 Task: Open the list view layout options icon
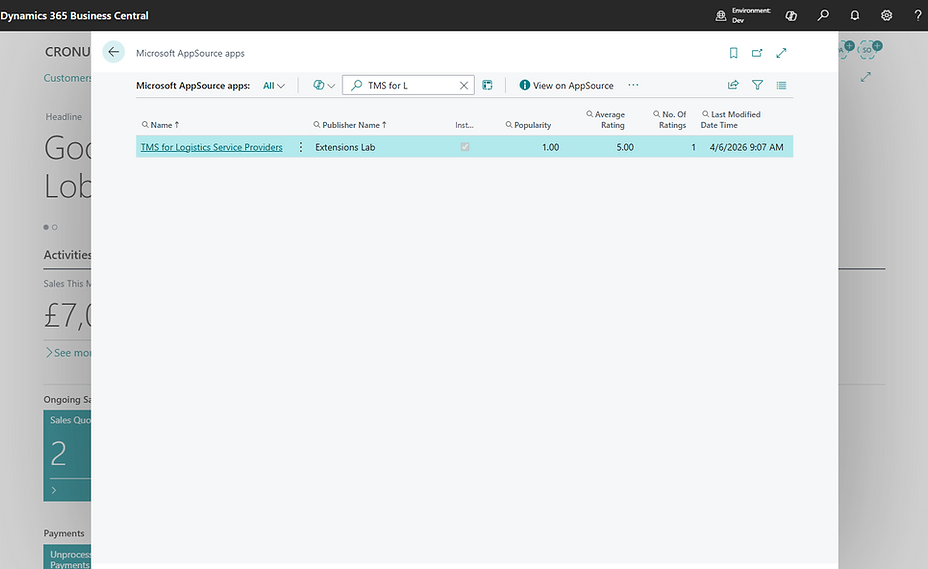[781, 85]
